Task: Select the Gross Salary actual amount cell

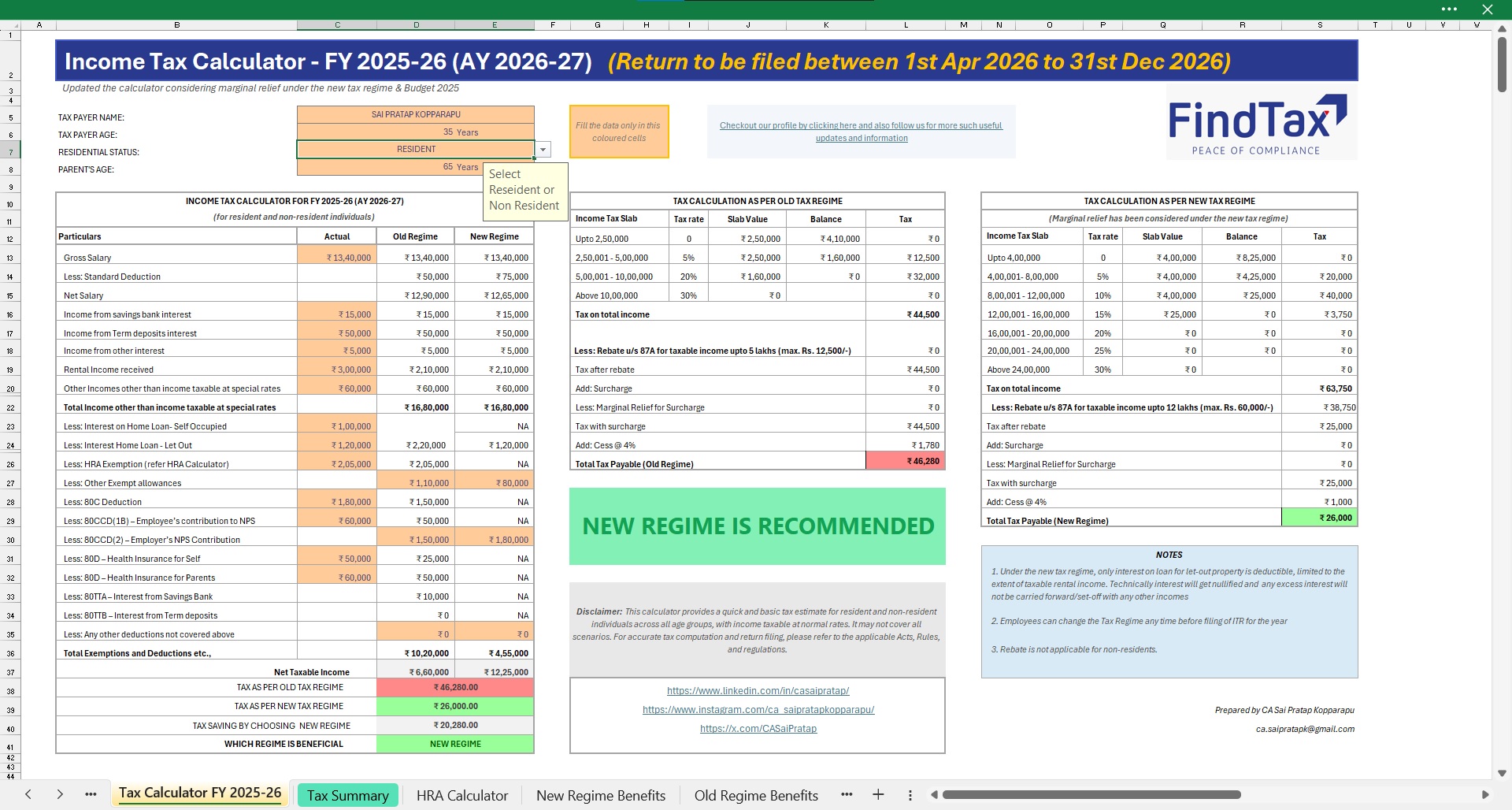Action: tap(337, 258)
